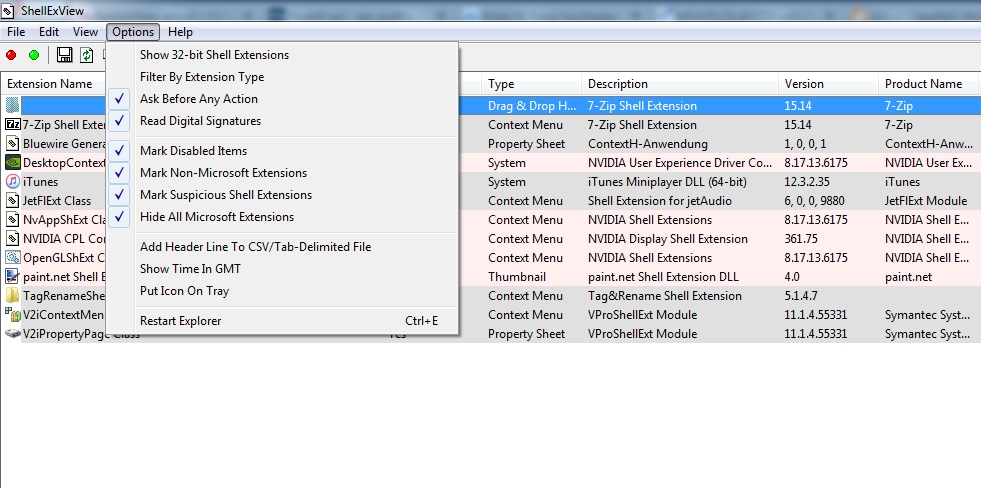Select version 1, 0, 0, 1 cell
Viewport: 981px width, 488px height.
(x=805, y=144)
